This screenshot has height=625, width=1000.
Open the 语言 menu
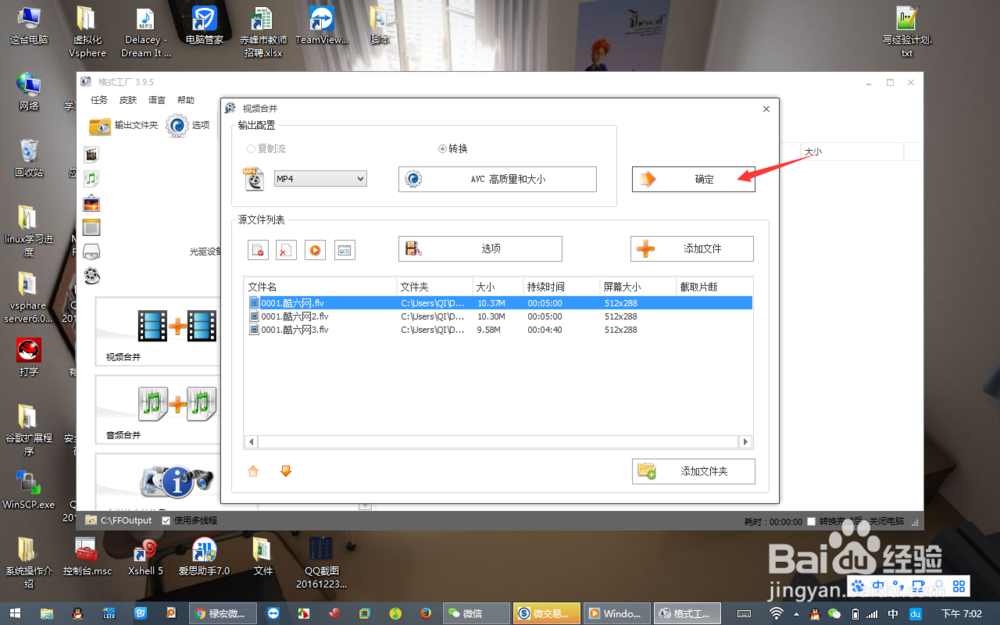[157, 100]
